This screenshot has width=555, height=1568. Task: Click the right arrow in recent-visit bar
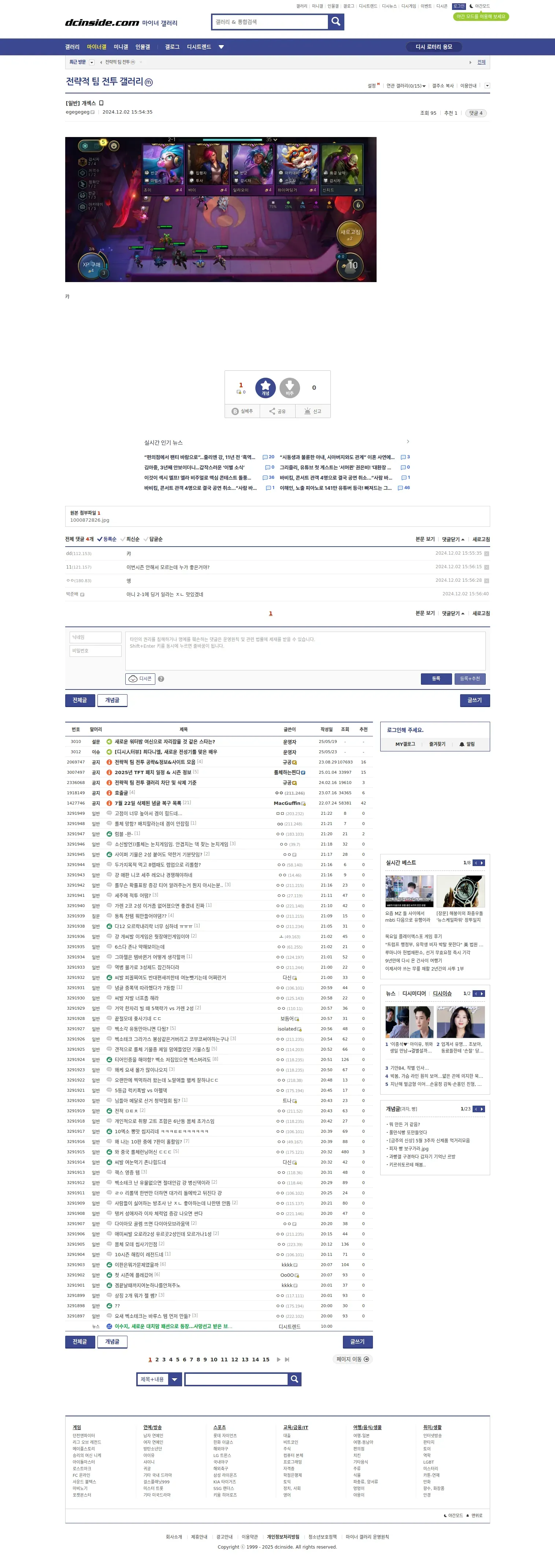(470, 62)
